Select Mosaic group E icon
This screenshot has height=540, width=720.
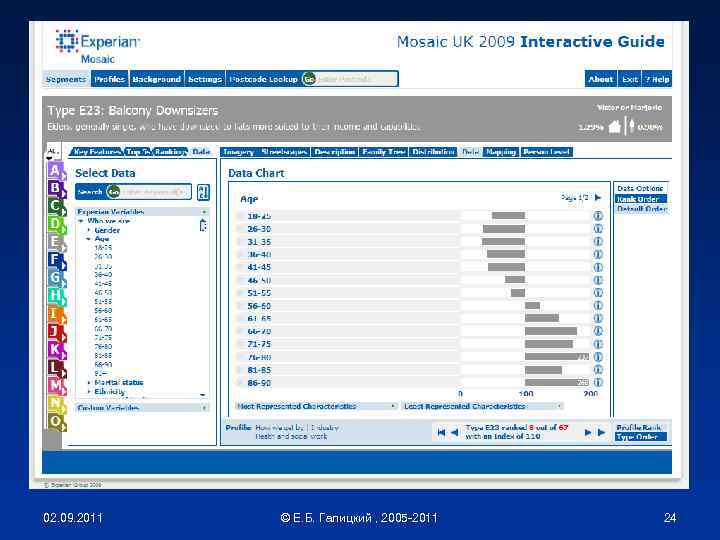[x=56, y=242]
